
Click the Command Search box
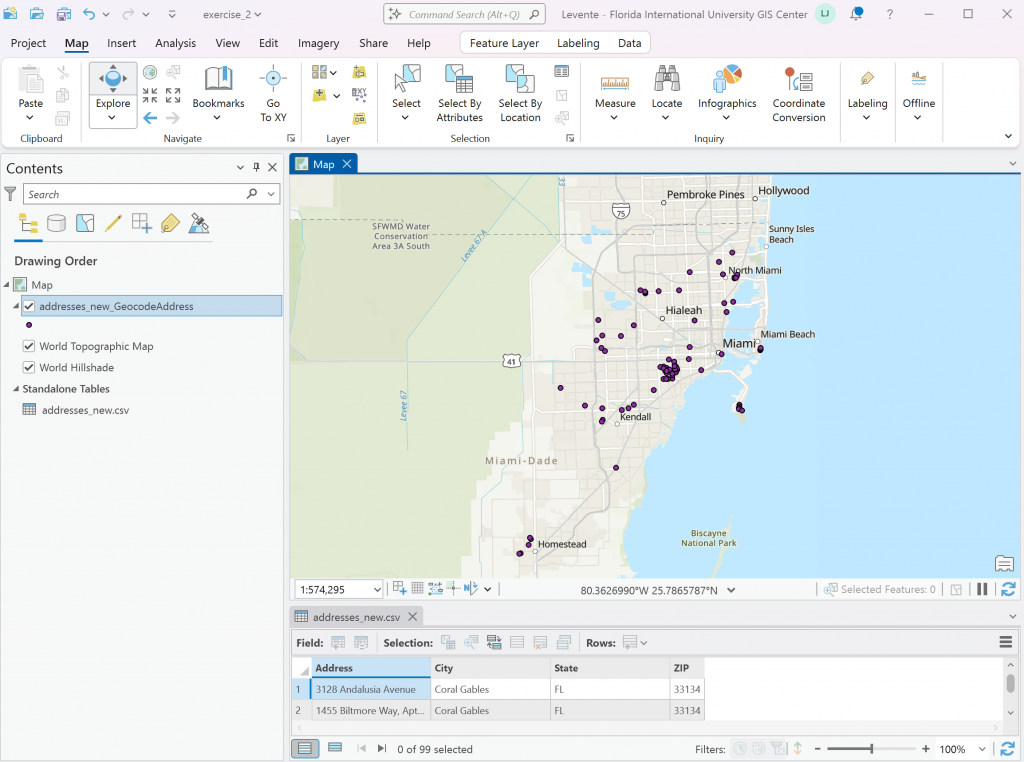click(464, 14)
